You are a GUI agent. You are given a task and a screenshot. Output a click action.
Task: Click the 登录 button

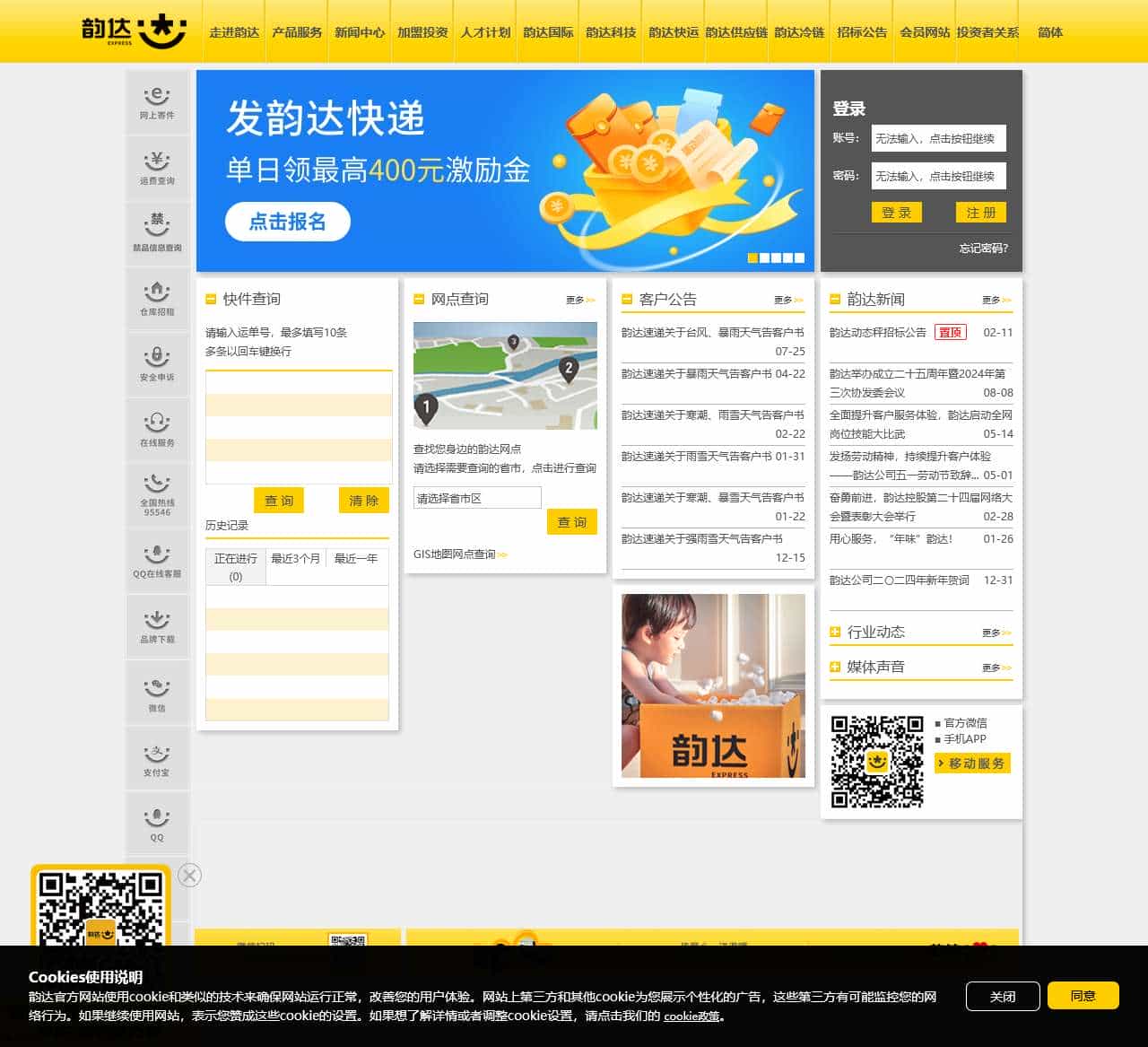pos(896,213)
